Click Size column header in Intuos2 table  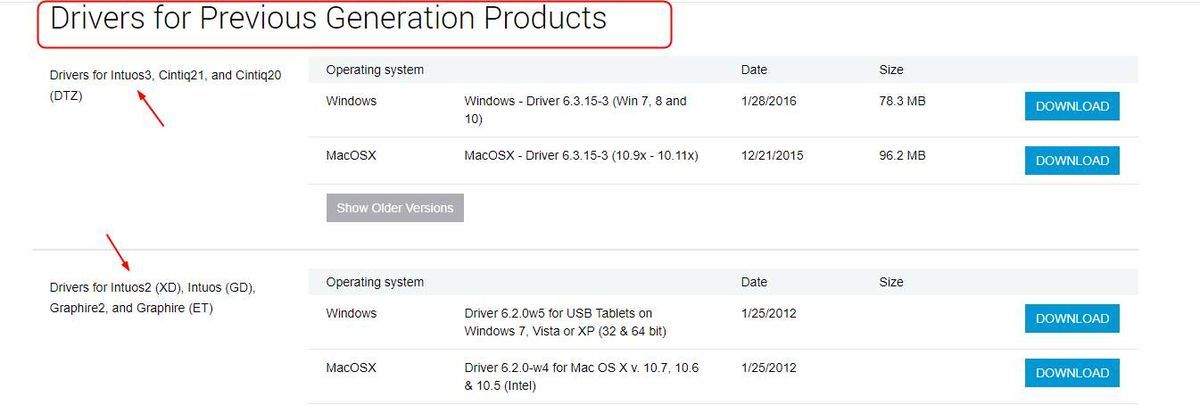[891, 282]
